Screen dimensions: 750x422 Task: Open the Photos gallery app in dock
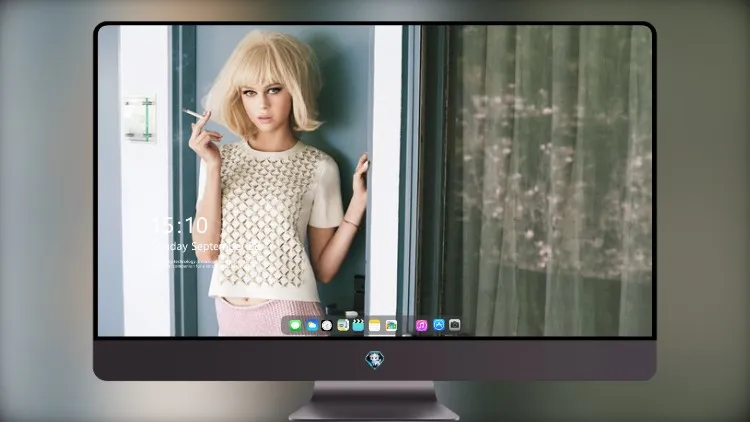(391, 326)
